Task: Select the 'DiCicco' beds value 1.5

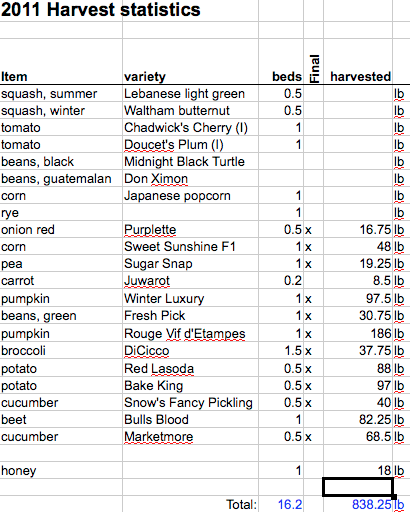Action: point(293,351)
